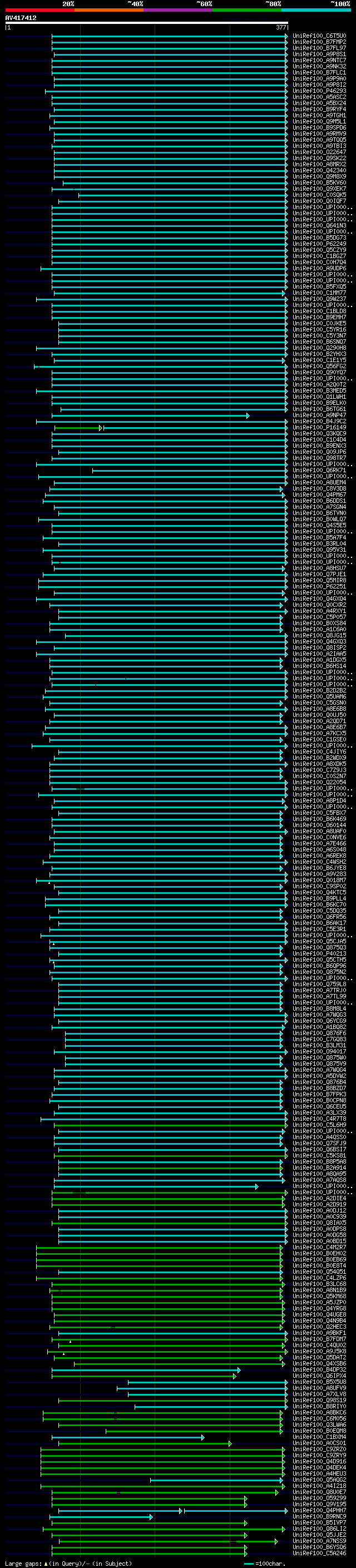Select hit label UniRef100_Q56FG2
The width and height of the screenshot is (356, 1568).
(x=319, y=367)
